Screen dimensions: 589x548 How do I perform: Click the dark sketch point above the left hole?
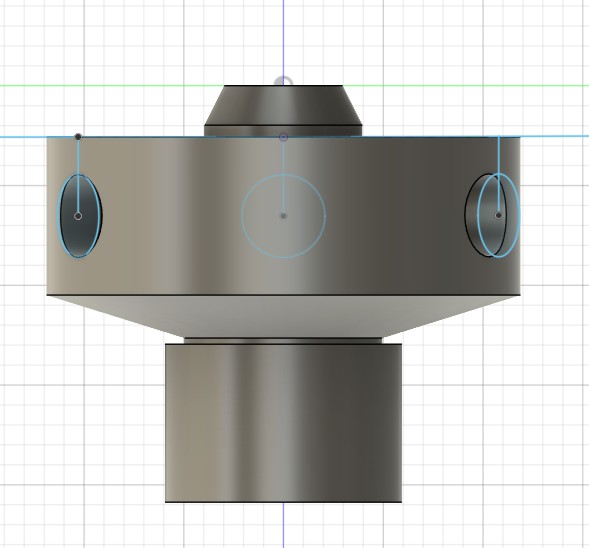(78, 137)
